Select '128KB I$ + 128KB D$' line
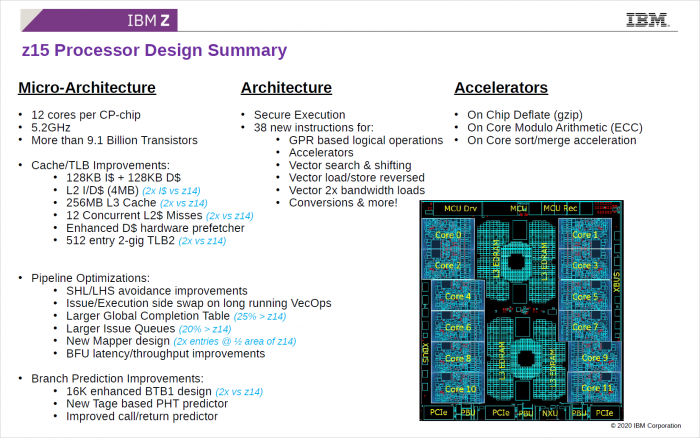700x438 pixels. point(124,178)
